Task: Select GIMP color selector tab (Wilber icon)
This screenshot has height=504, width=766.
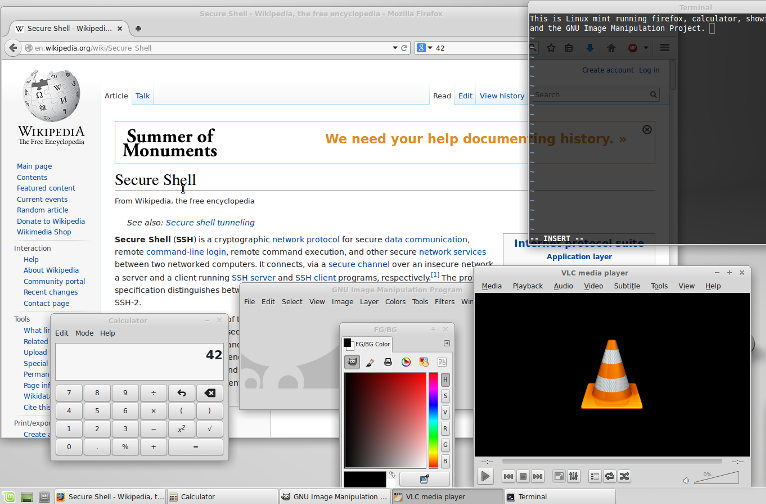Action: pos(352,362)
